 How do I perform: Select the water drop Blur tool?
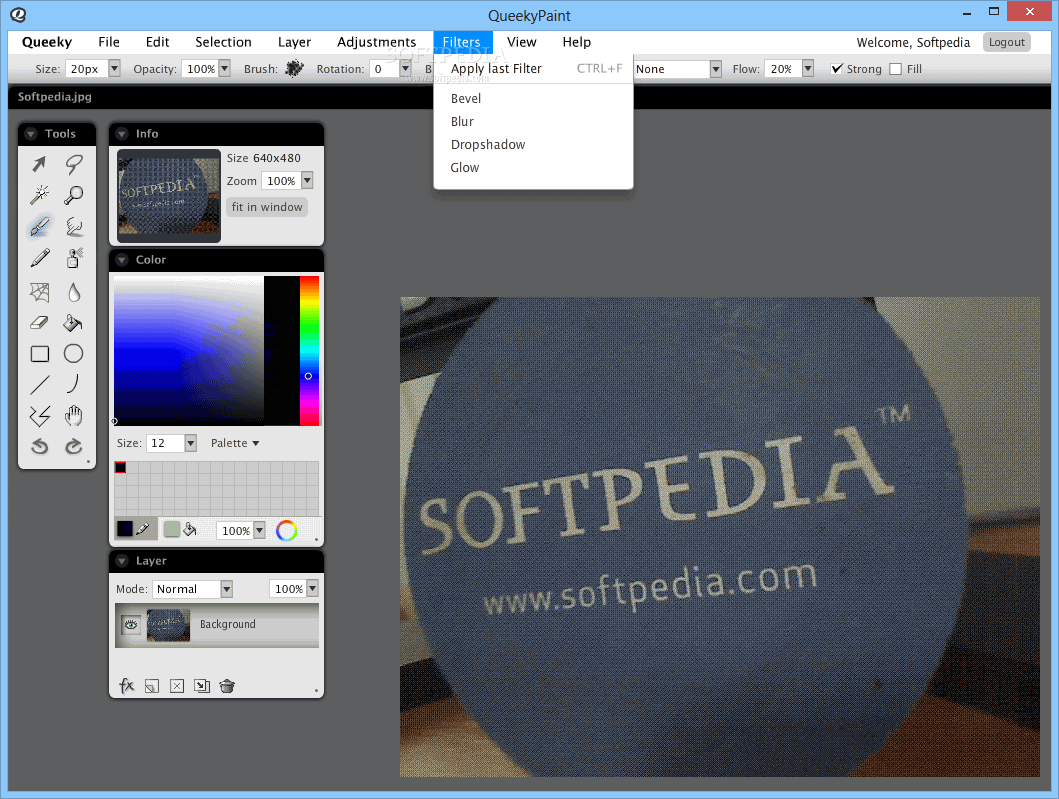pos(74,292)
